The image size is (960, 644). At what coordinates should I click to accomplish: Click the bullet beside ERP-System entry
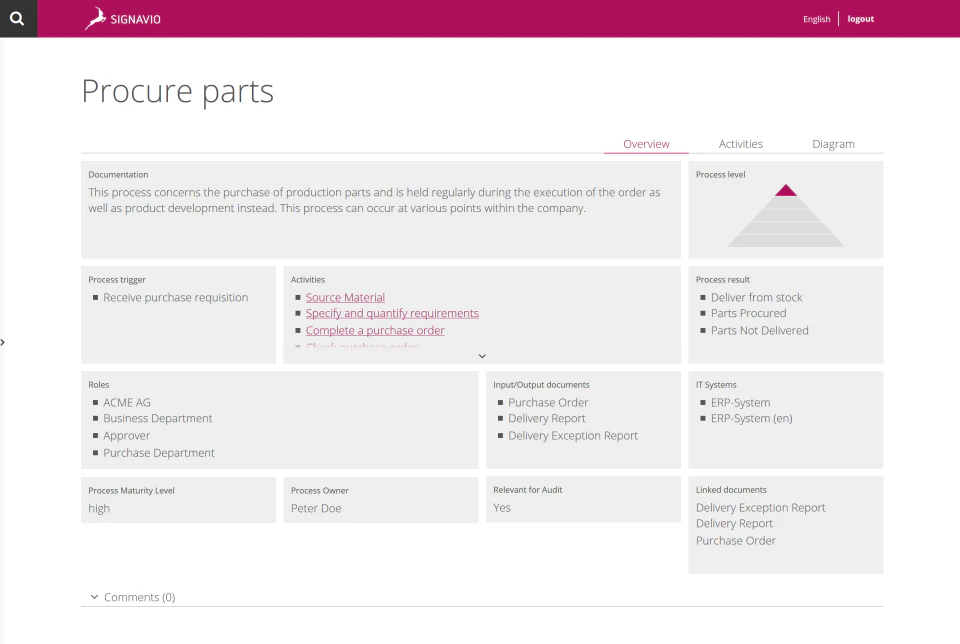tap(700, 402)
